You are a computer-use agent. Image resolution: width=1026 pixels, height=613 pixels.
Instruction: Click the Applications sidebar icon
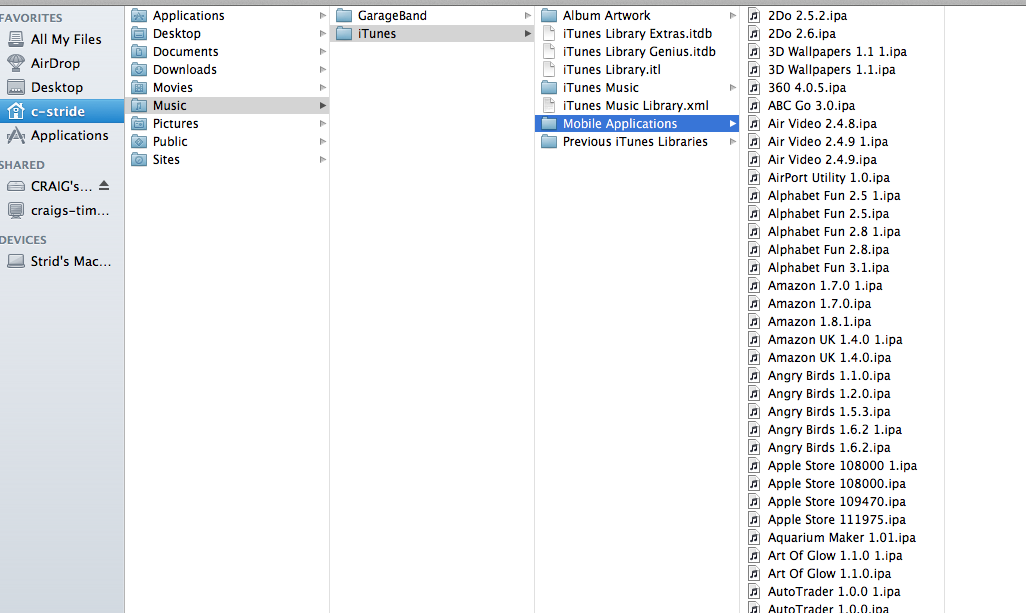(16, 135)
